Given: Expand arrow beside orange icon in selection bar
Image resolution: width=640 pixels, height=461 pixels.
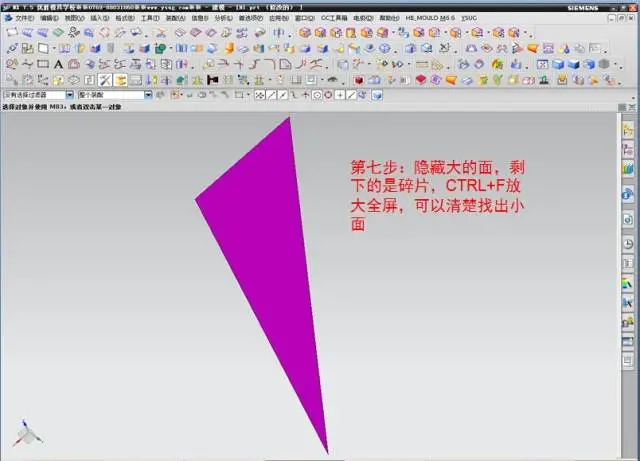Looking at the screenshot, I should click(182, 96).
